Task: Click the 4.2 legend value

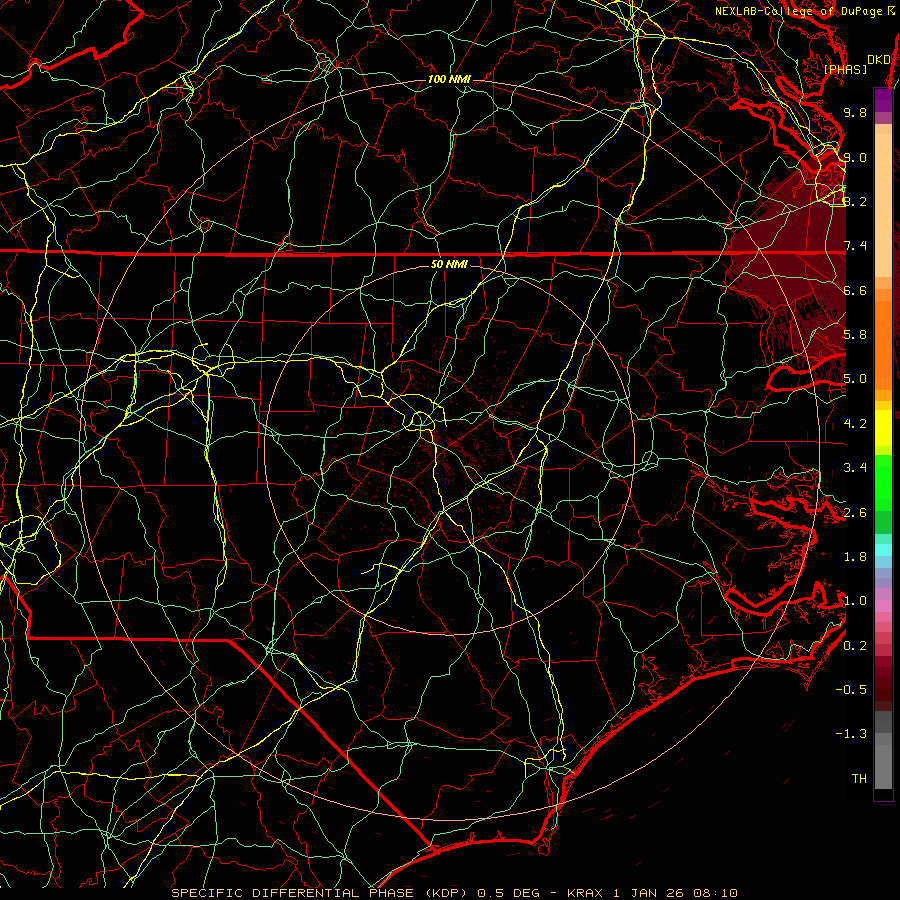Action: (855, 424)
